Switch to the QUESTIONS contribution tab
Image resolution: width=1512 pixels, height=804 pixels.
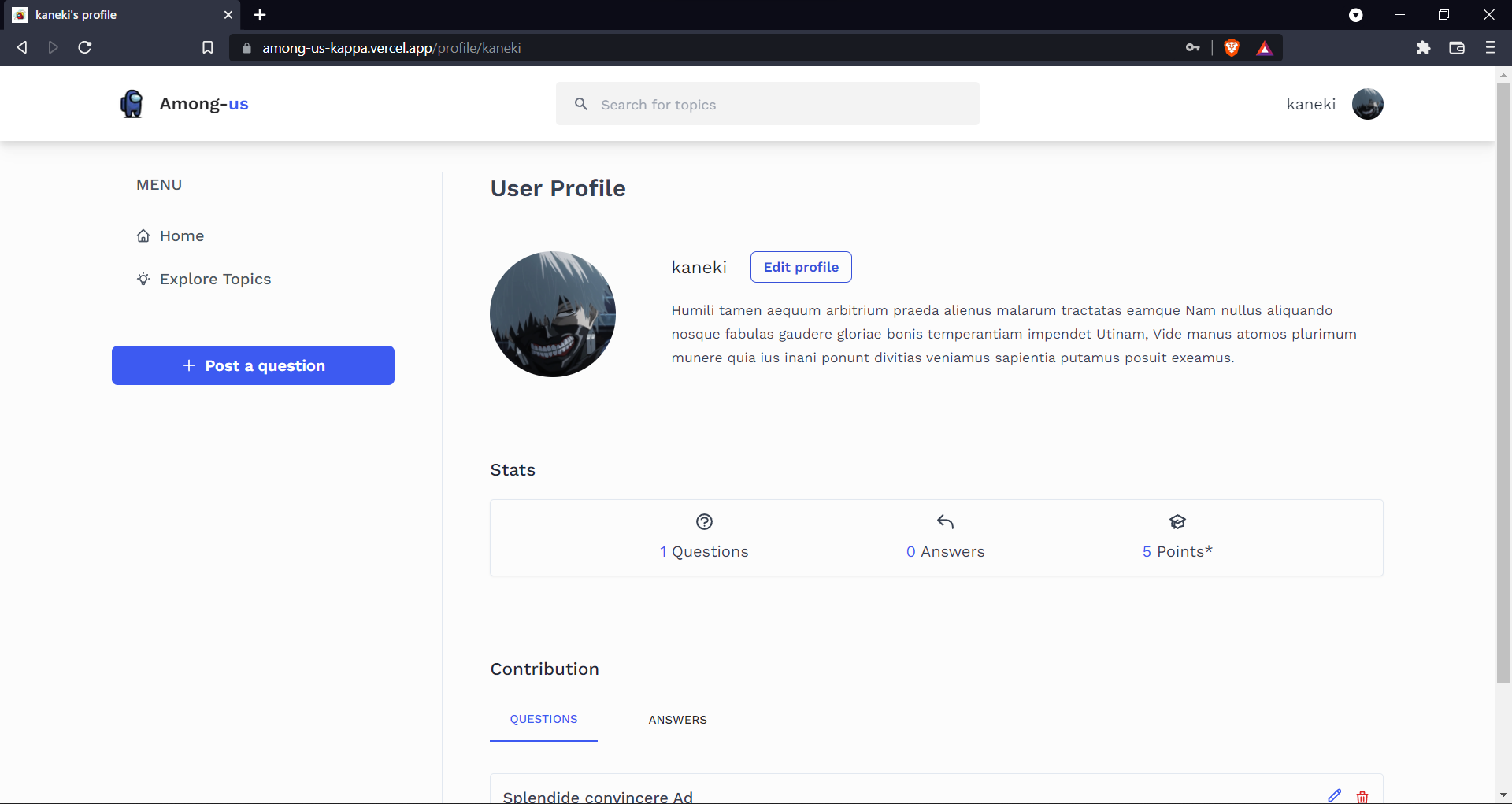[x=543, y=719]
